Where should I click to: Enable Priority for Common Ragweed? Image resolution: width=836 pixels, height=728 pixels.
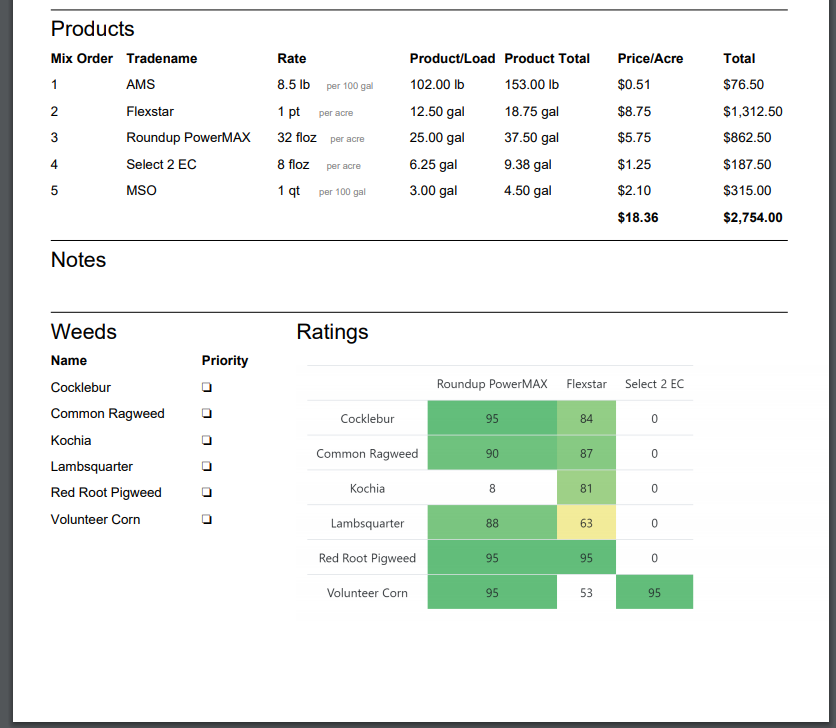[x=206, y=413]
